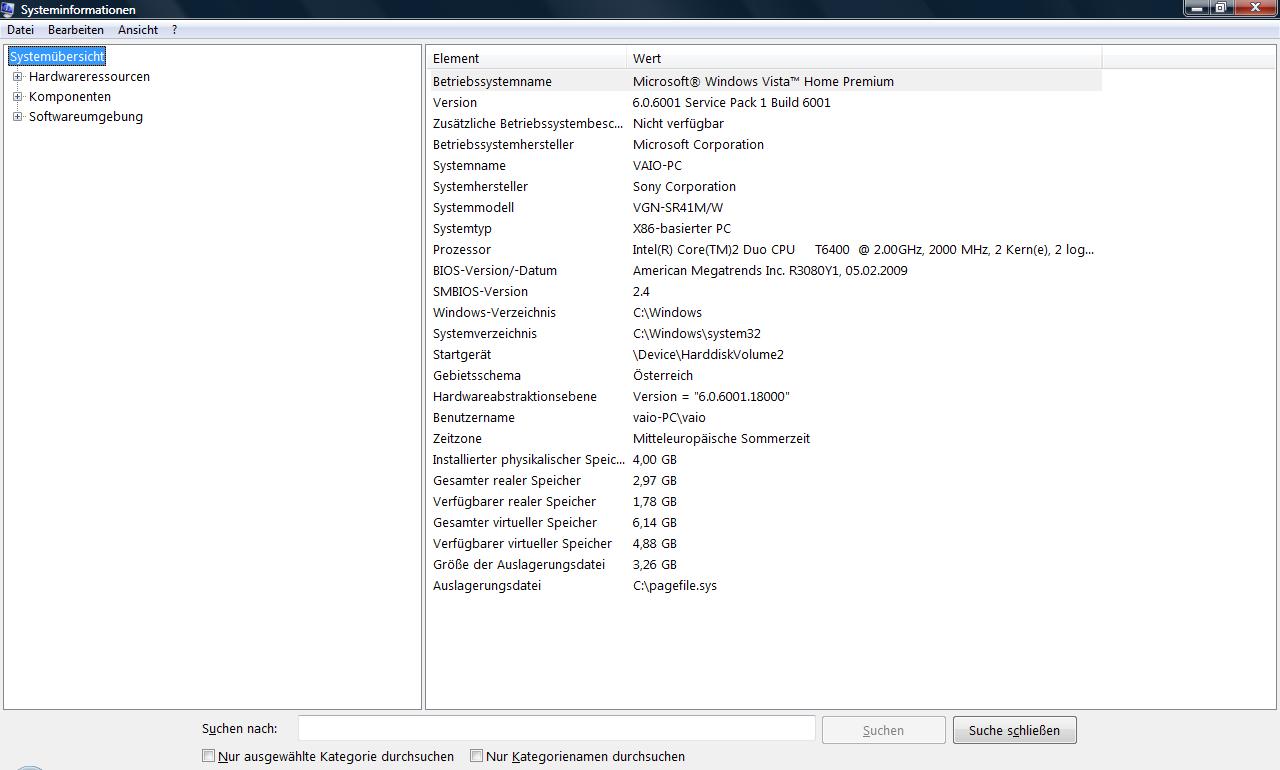The width and height of the screenshot is (1280, 770).
Task: Select Gesamter virtueller Speicher row
Action: [764, 523]
